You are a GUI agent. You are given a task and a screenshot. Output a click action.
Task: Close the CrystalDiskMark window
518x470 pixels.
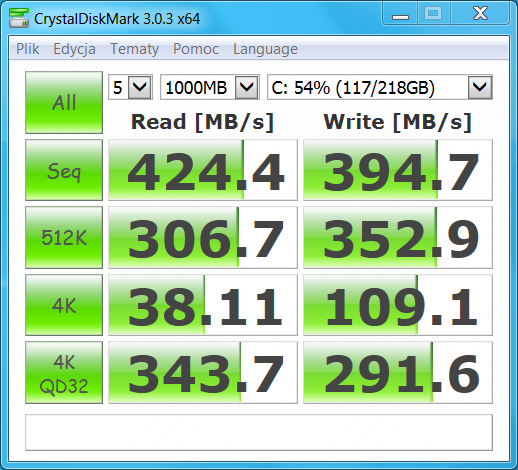[x=480, y=14]
